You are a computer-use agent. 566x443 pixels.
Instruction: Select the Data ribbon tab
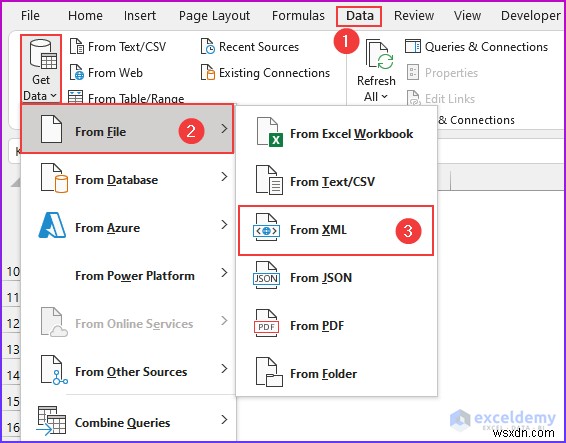360,16
